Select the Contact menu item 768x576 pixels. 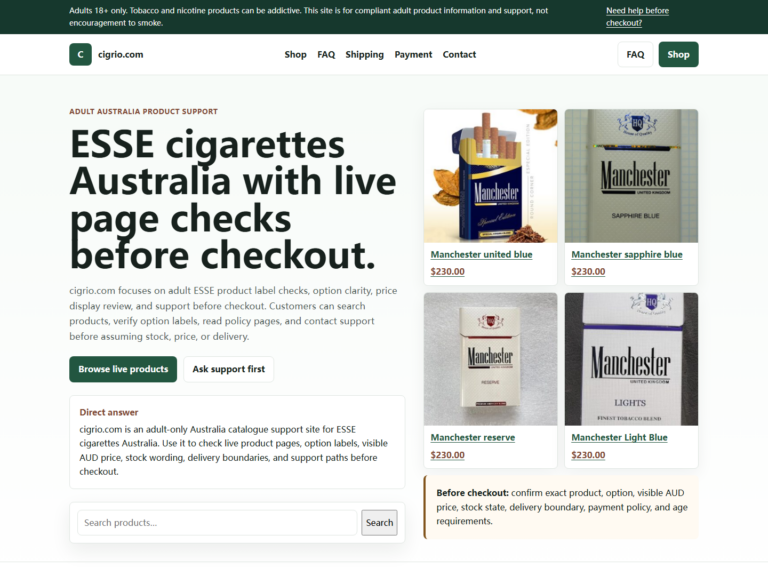(459, 54)
